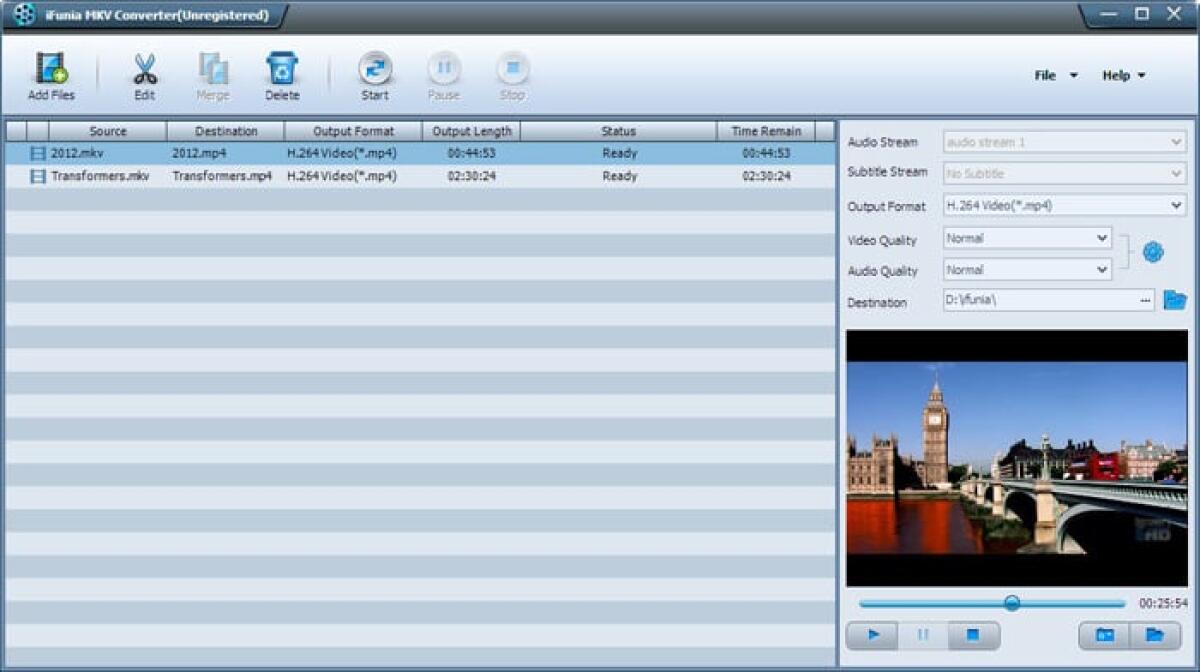Screen dimensions: 1200x672
Task: Click the Add Files icon
Action: click(51, 70)
